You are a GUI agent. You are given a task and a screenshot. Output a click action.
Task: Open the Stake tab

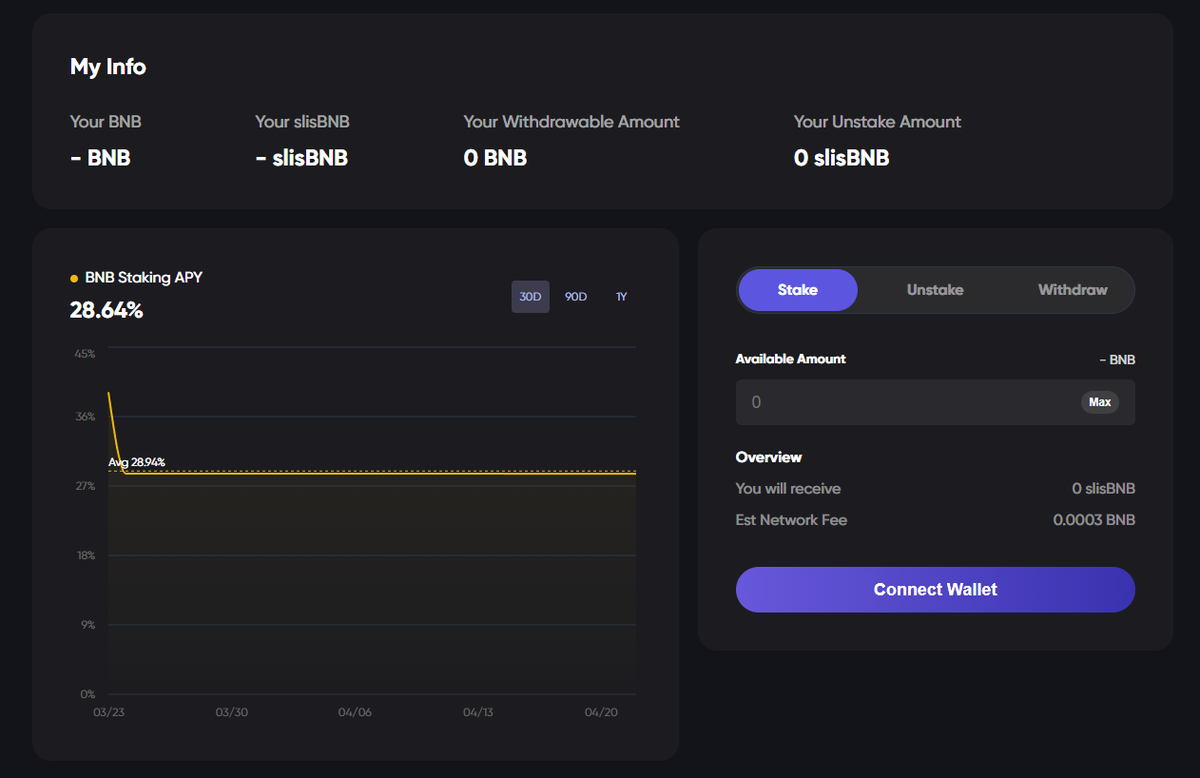tap(798, 290)
